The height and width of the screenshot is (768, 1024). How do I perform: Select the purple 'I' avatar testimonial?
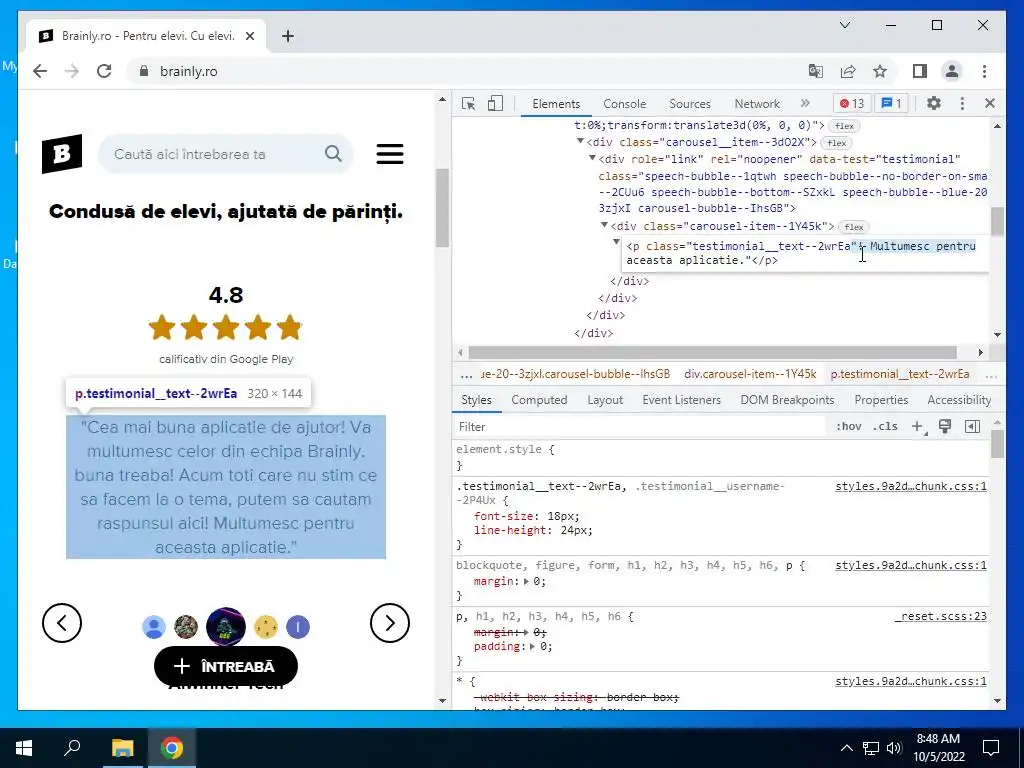(x=298, y=627)
